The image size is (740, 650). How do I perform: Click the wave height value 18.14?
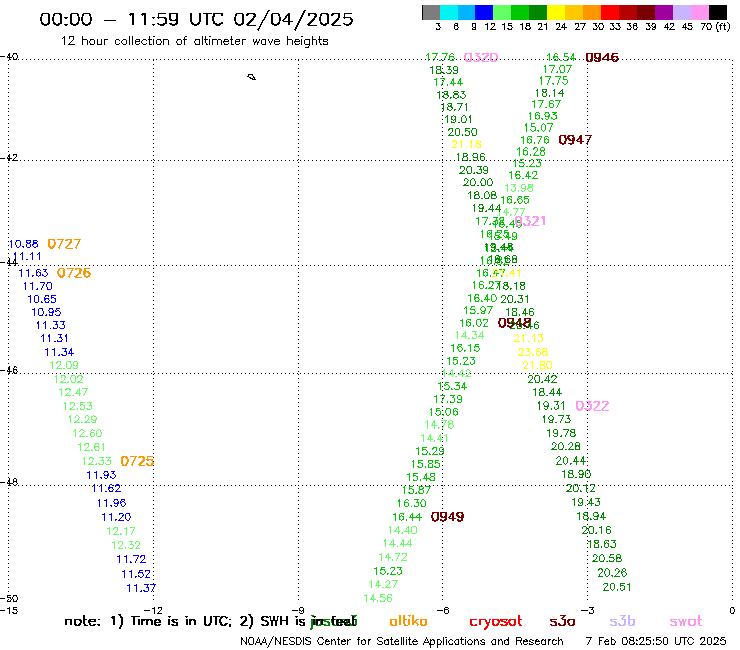(x=549, y=93)
